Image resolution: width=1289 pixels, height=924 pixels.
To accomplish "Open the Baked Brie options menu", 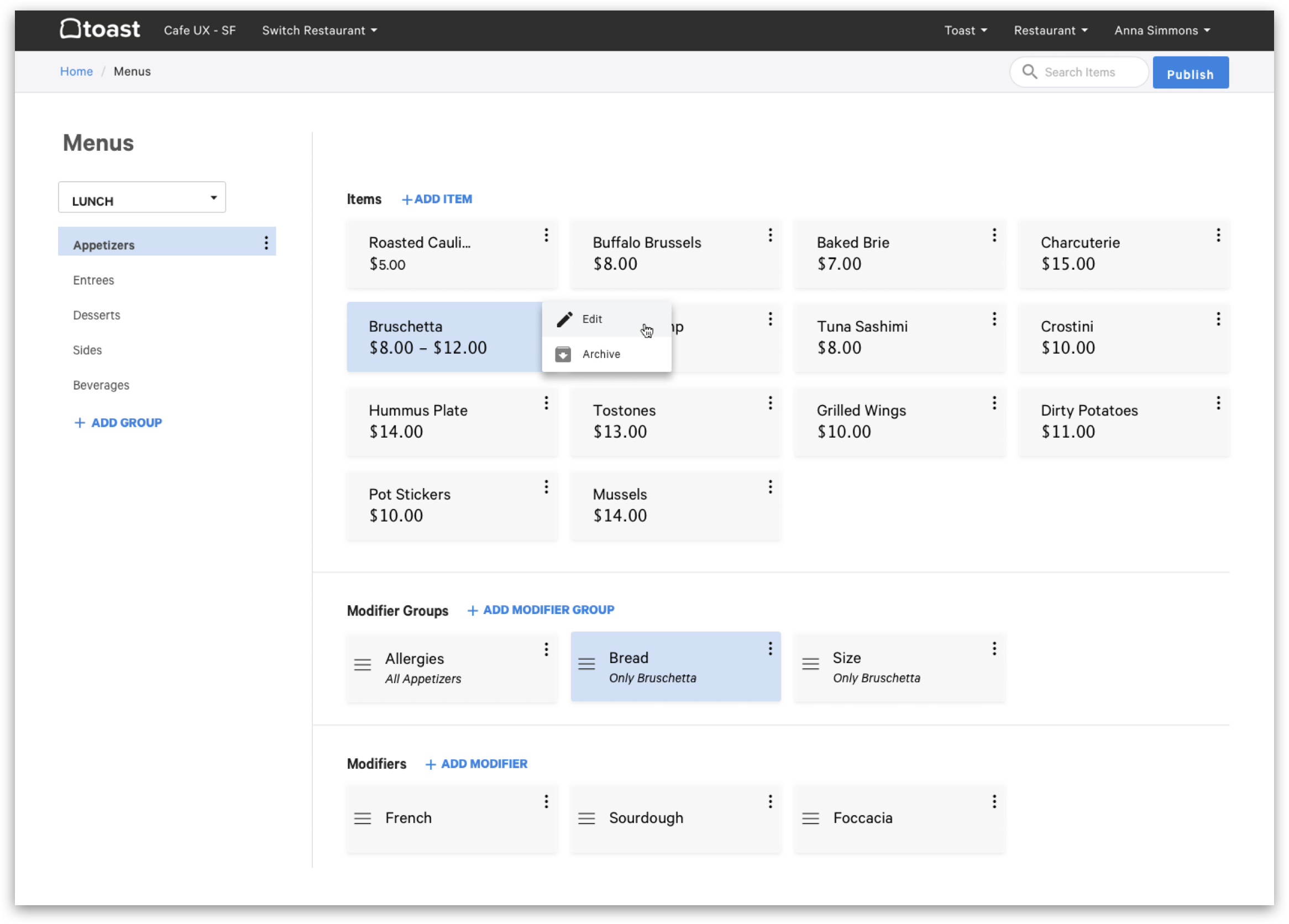I will [x=994, y=235].
